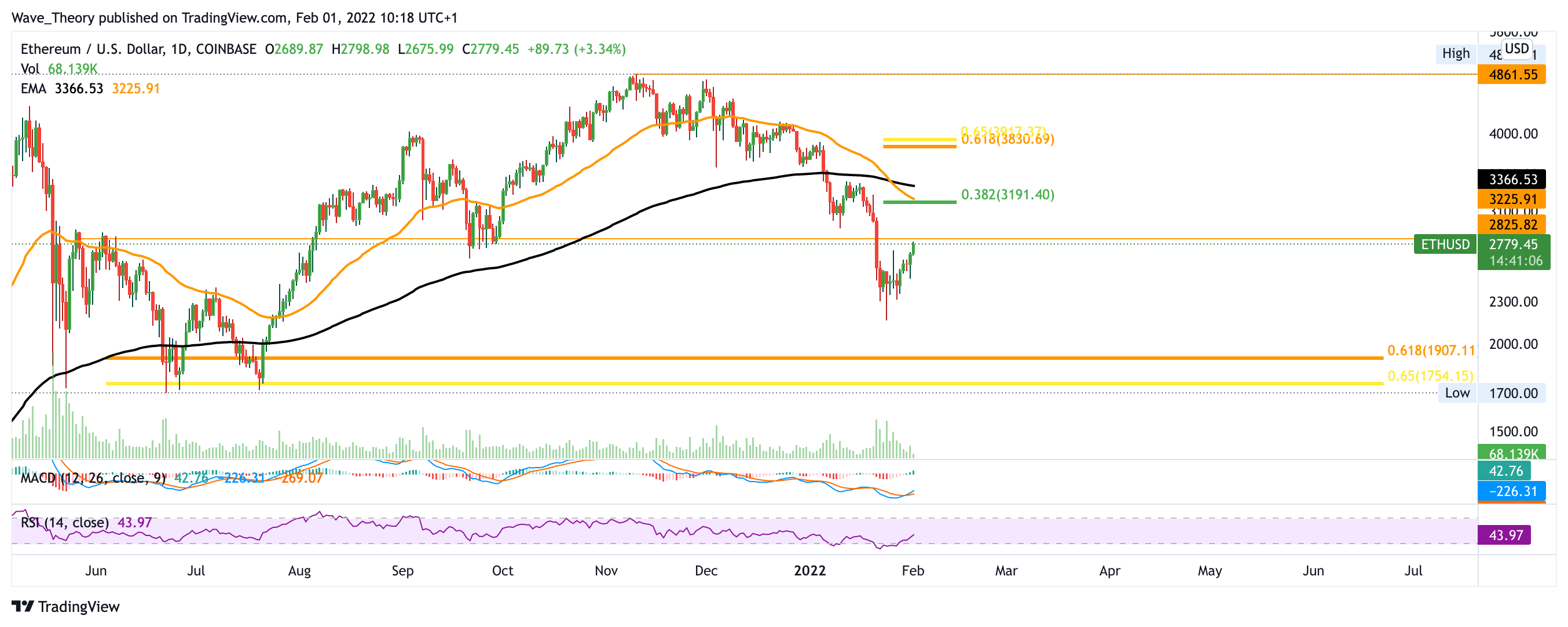Click the Feb label on time axis
The height and width of the screenshot is (627, 1568).
[913, 571]
